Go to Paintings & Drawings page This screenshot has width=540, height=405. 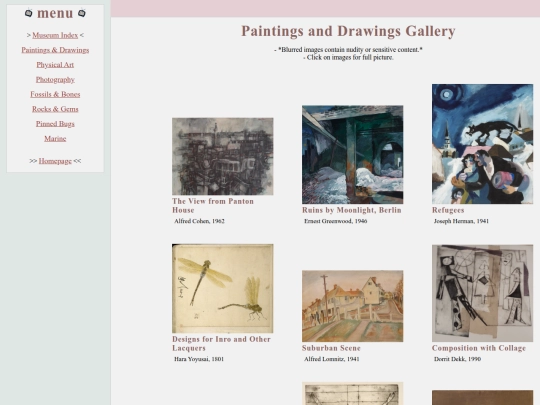pos(55,50)
